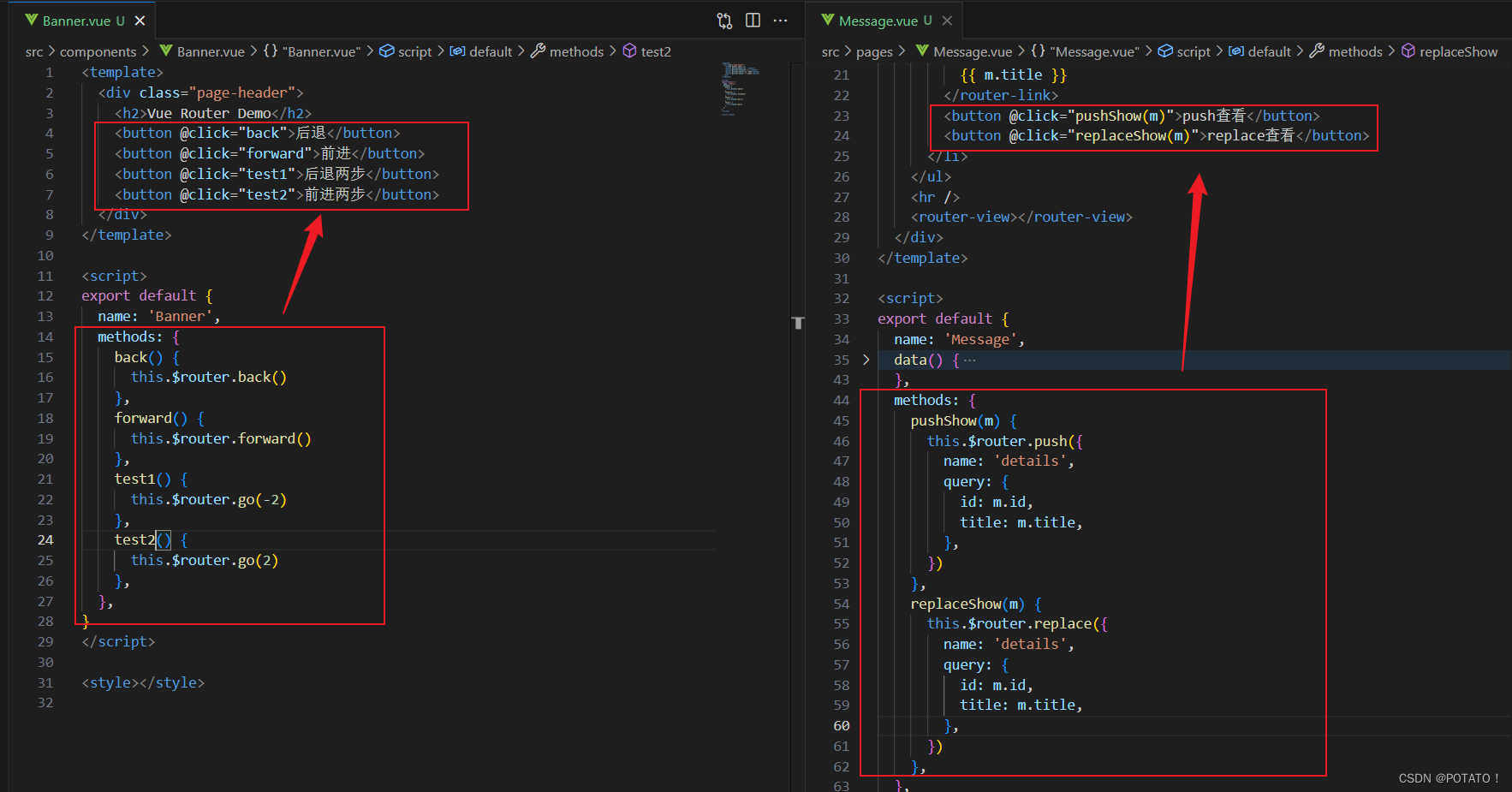The width and height of the screenshot is (1512, 792).
Task: Click '<style></style>' line in Banner.vue
Action: 143,682
